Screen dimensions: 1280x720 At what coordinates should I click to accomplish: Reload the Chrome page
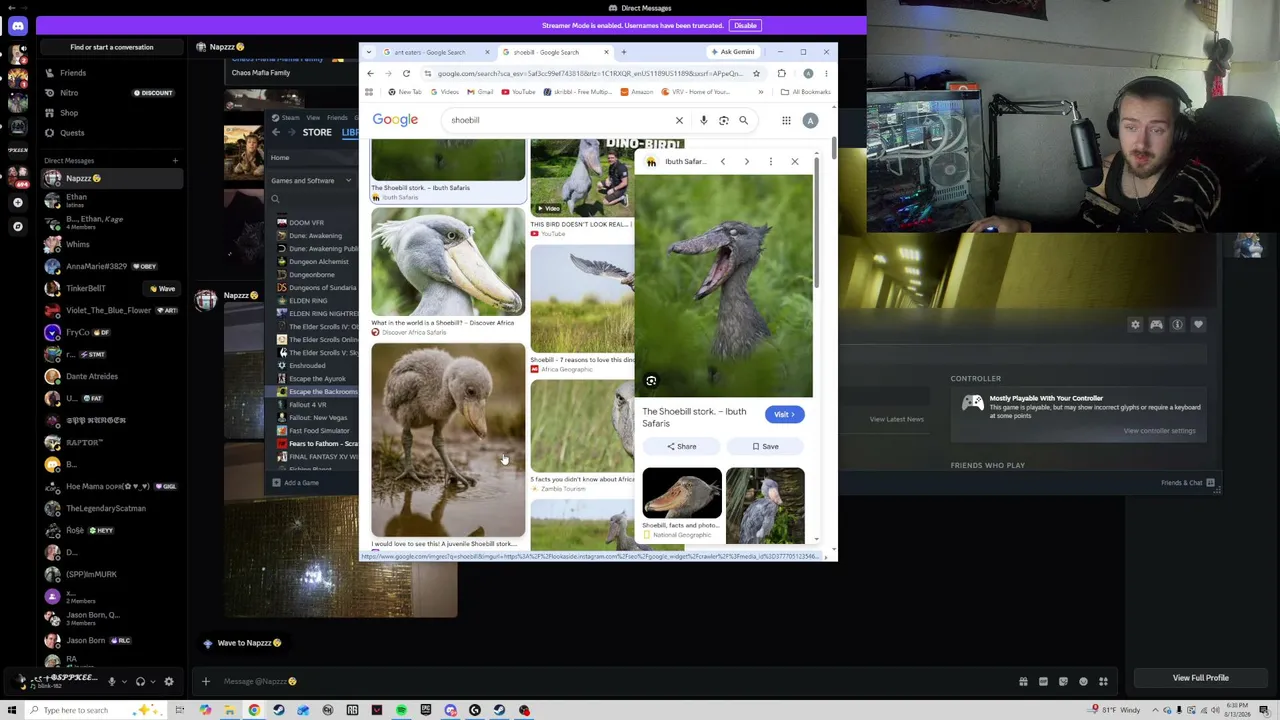(406, 73)
